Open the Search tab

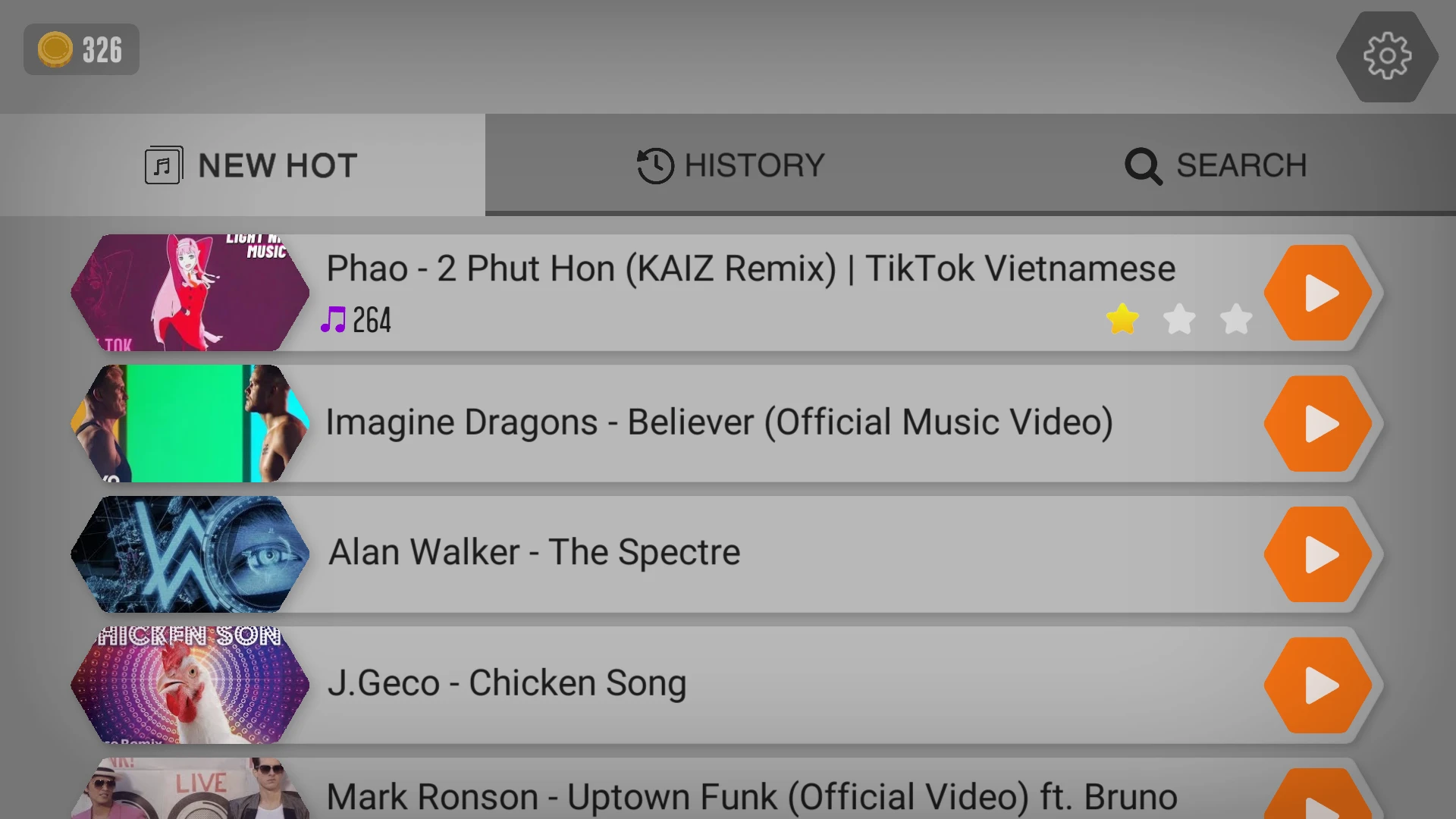pyautogui.click(x=1216, y=165)
